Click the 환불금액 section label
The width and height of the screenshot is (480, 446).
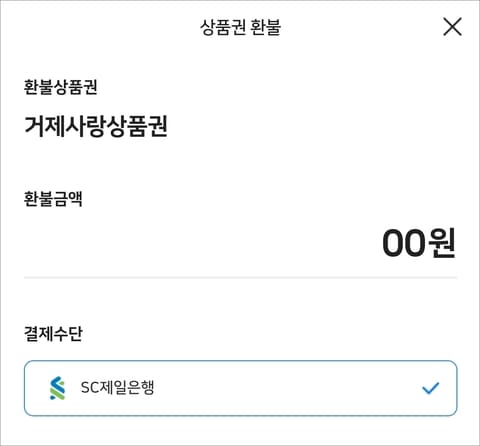[53, 199]
